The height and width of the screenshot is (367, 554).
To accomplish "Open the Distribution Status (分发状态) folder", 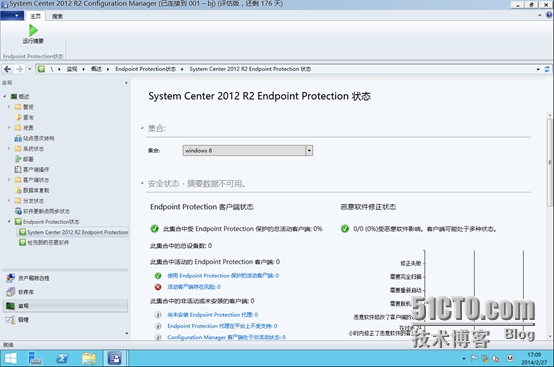I will pyautogui.click(x=29, y=201).
